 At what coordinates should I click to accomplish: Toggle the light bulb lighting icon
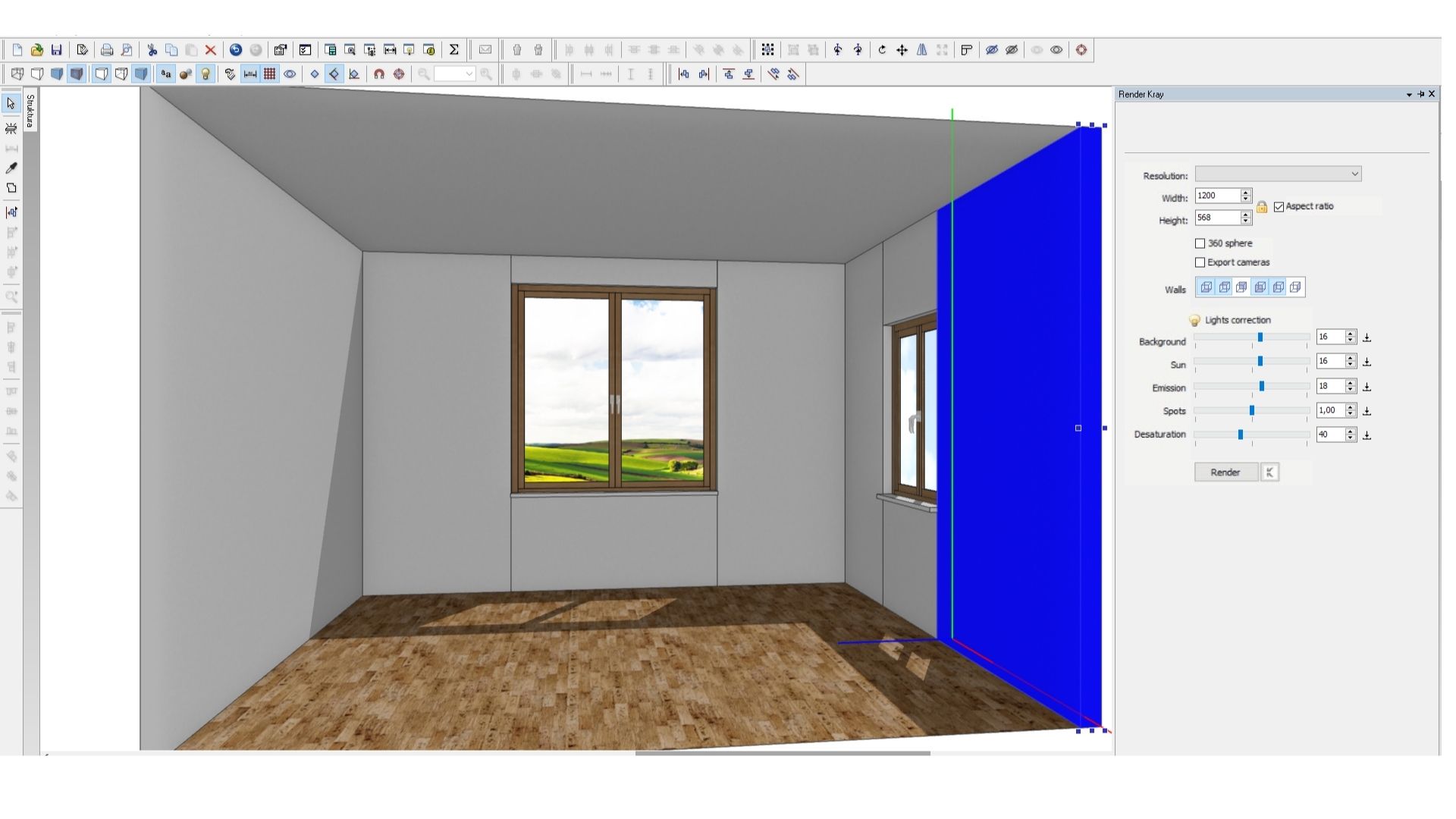(206, 74)
